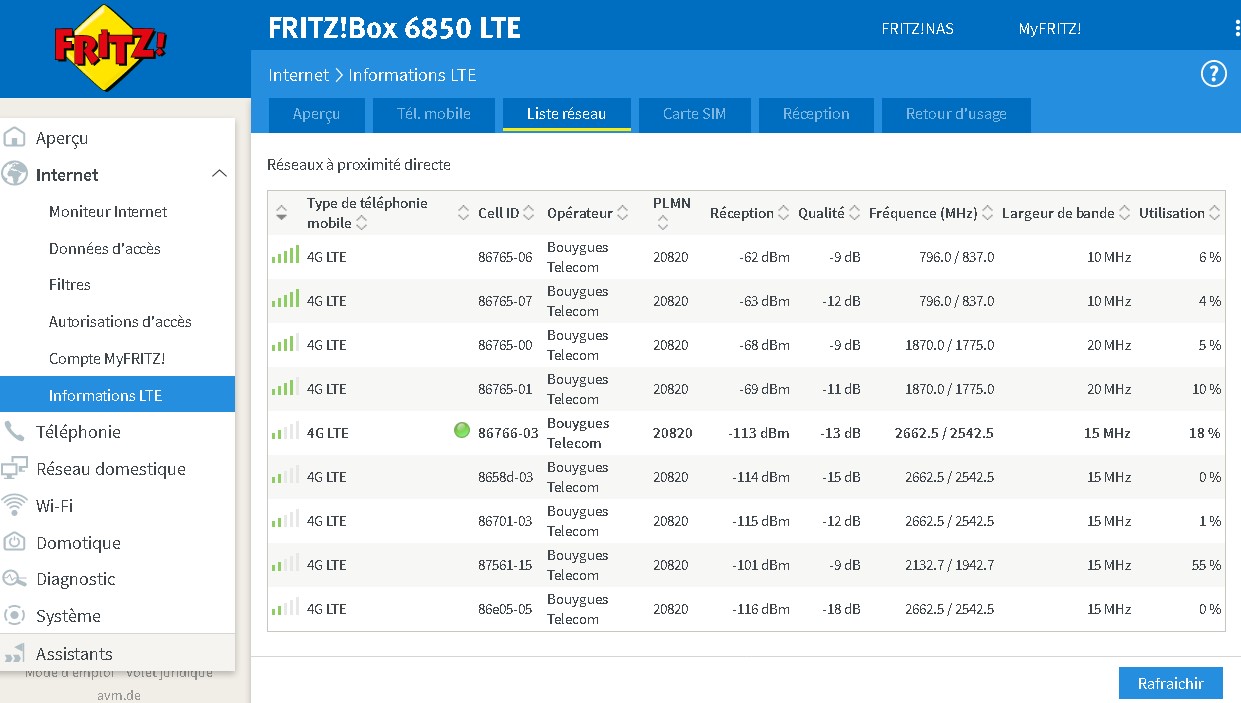Image resolution: width=1241 pixels, height=703 pixels.
Task: Click the phone icon beside Téléphonie
Action: [15, 432]
